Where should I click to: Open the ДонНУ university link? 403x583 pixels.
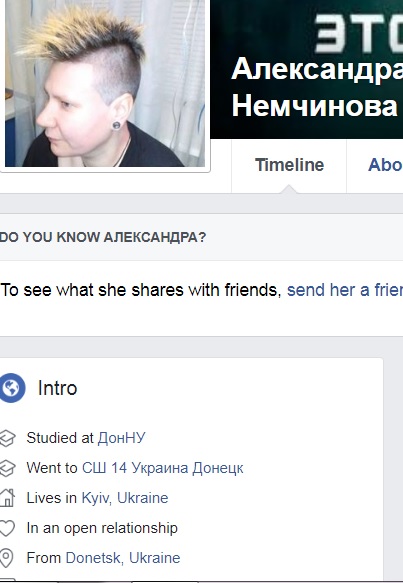(x=121, y=438)
